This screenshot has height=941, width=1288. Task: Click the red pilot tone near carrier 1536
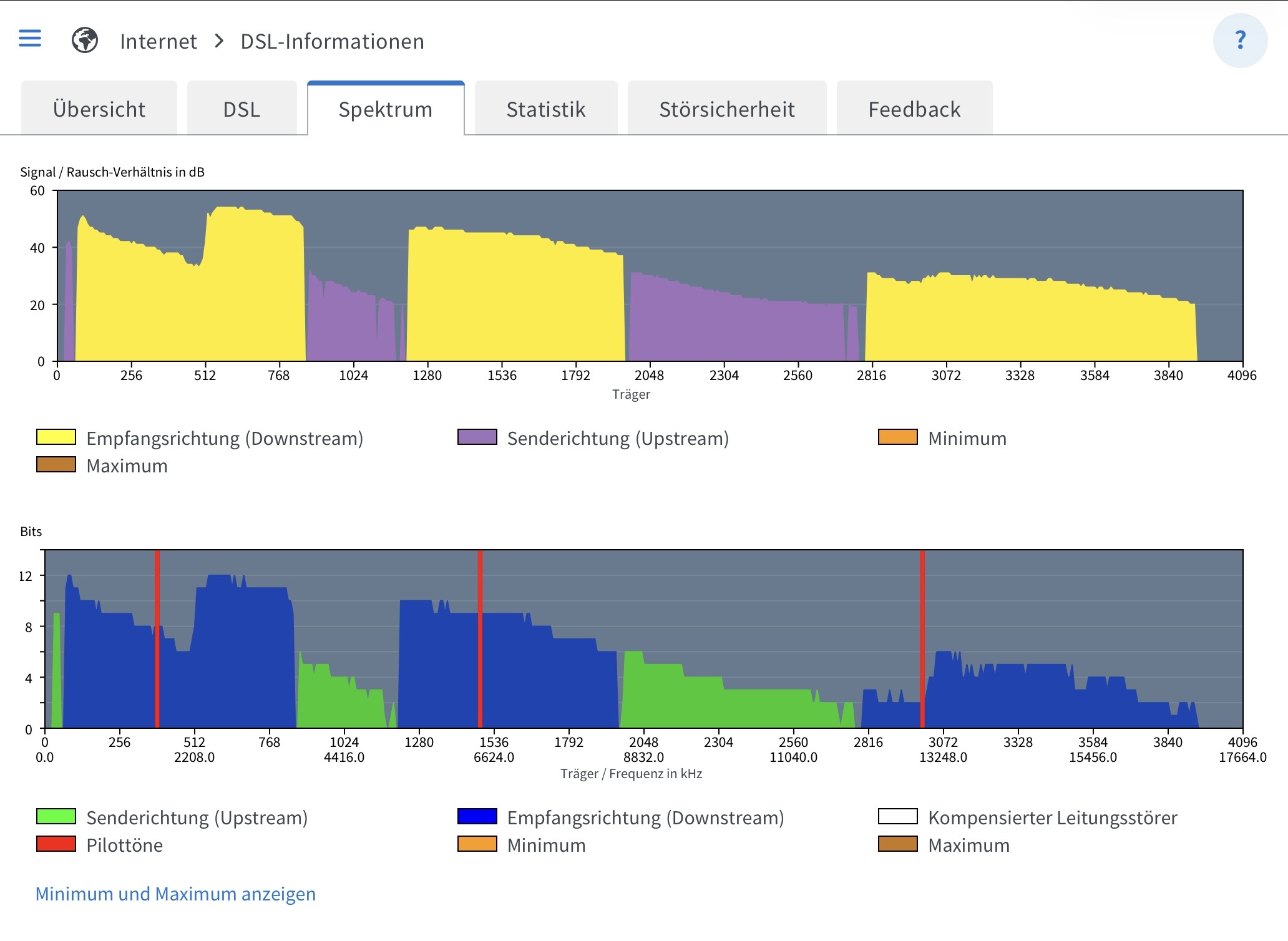coord(480,636)
